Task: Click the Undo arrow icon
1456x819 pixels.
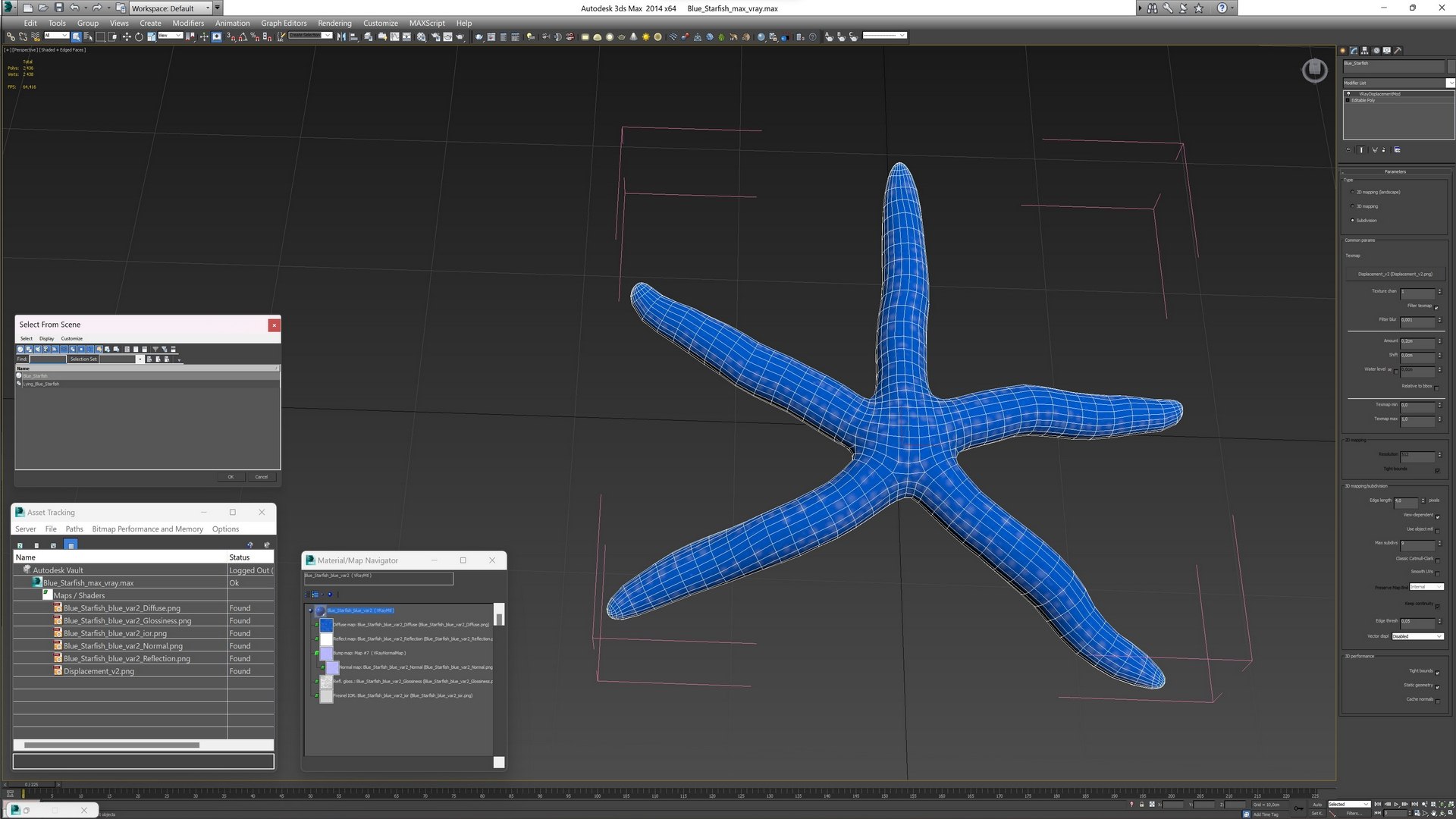Action: (x=74, y=8)
